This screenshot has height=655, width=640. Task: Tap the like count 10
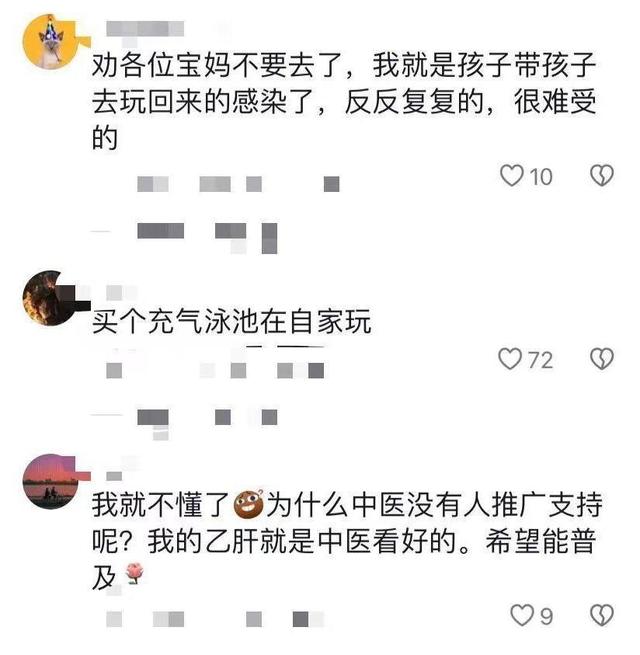(541, 177)
